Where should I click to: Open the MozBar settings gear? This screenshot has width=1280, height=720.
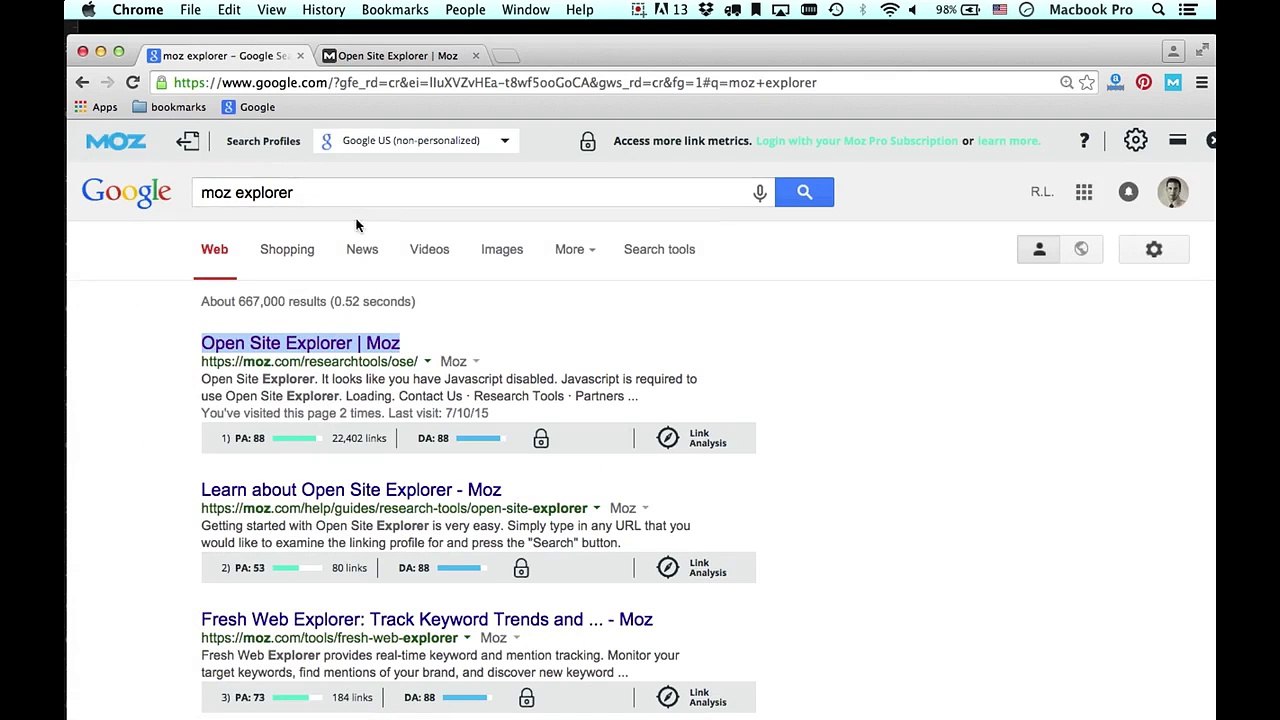coord(1135,141)
